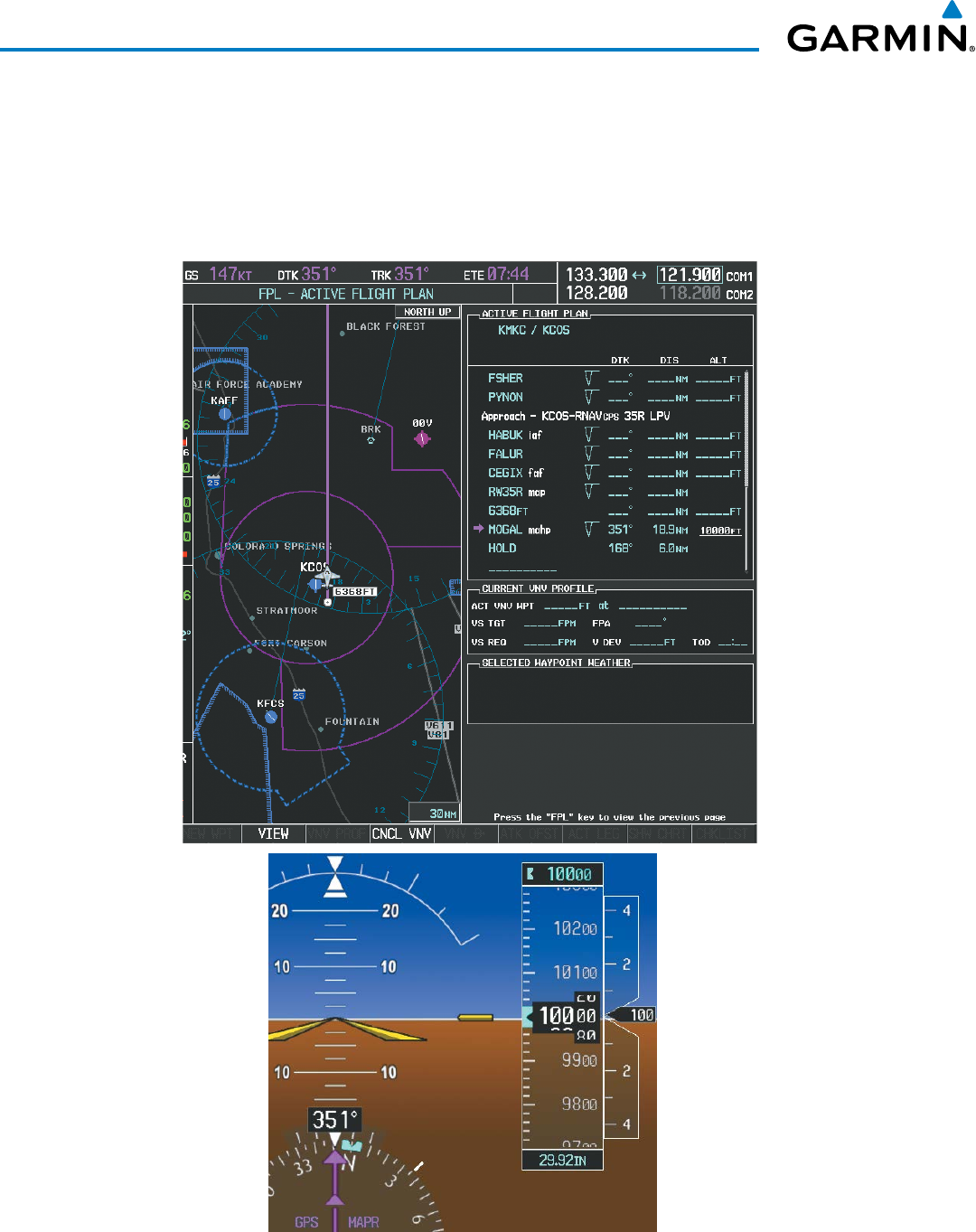The height and width of the screenshot is (1232, 976).
Task: Click the NORTH UP map orientation label
Action: pyautogui.click(x=427, y=312)
